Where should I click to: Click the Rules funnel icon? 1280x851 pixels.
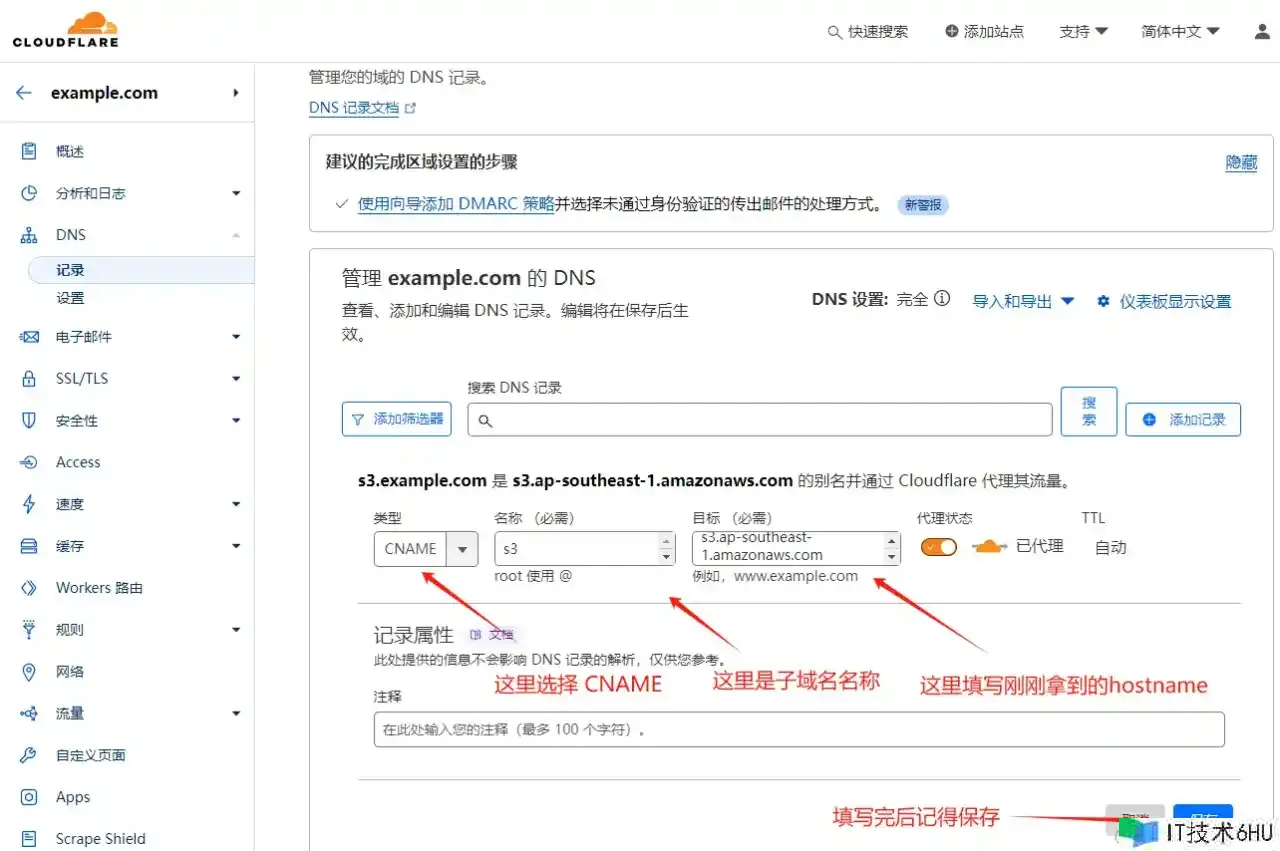coord(29,630)
